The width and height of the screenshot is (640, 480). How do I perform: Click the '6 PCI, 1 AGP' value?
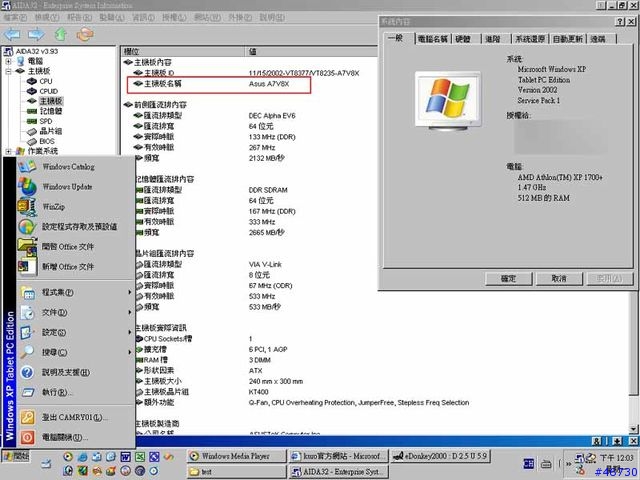click(268, 349)
